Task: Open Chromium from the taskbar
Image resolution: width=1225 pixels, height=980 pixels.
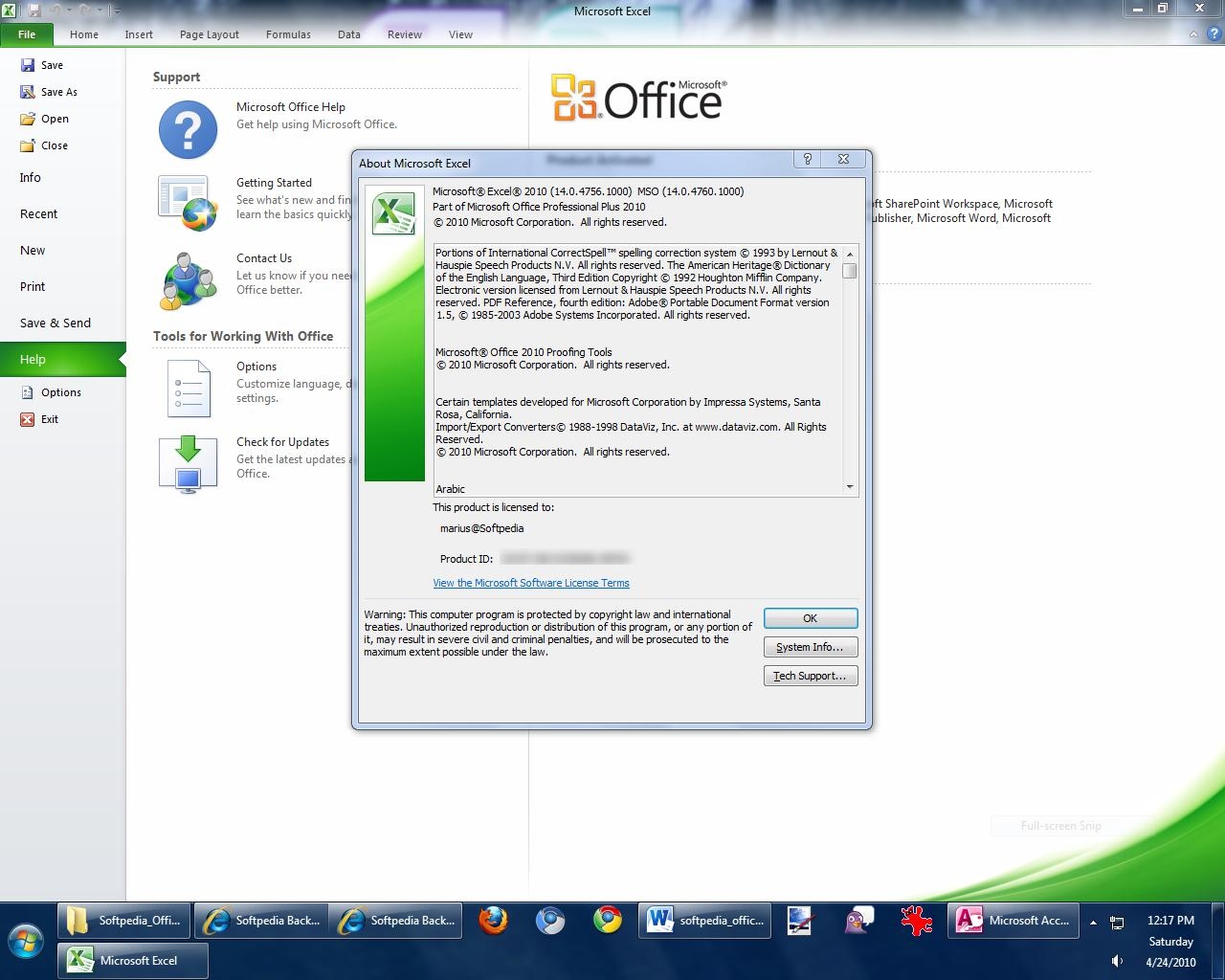Action: pos(550,921)
